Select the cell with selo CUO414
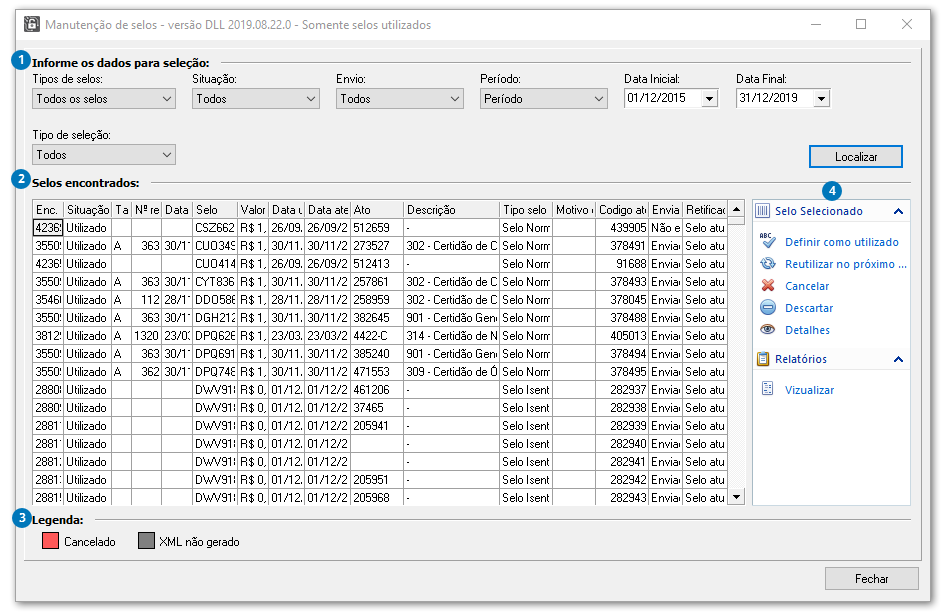 (x=215, y=264)
